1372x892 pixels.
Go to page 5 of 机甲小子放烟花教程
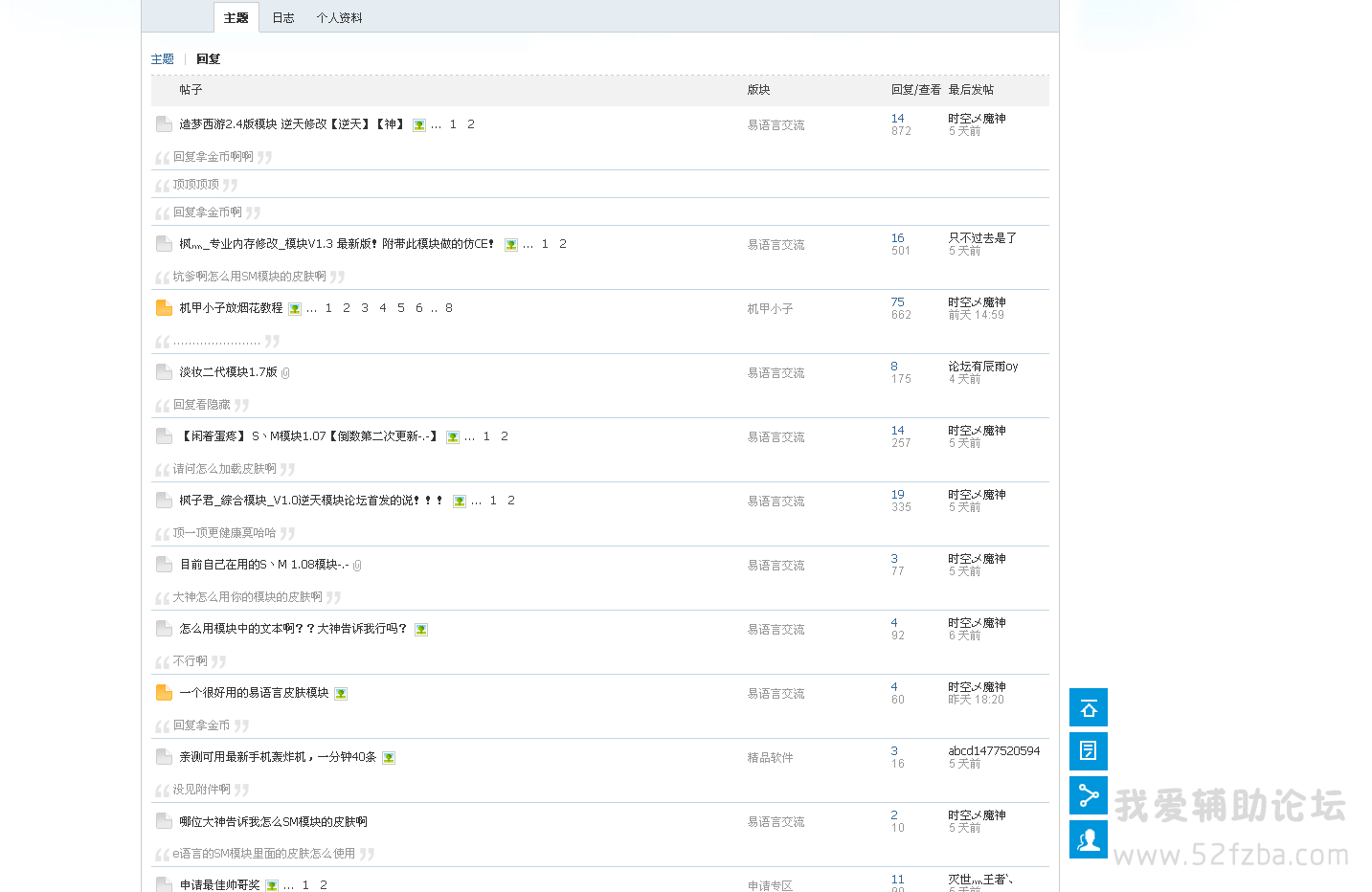tap(400, 308)
